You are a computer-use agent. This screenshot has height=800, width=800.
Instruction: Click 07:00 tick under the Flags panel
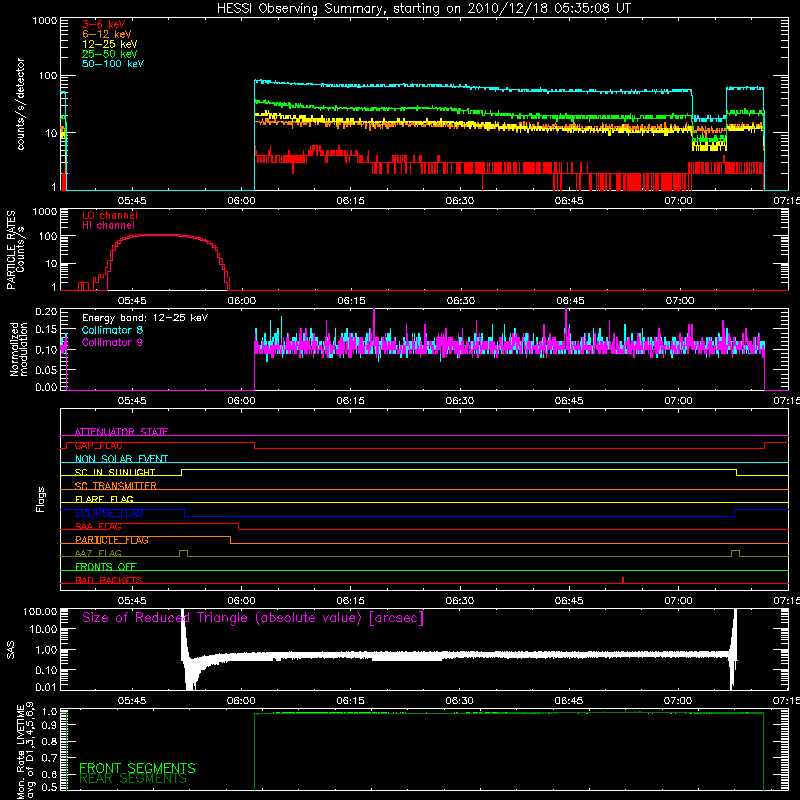pyautogui.click(x=679, y=601)
